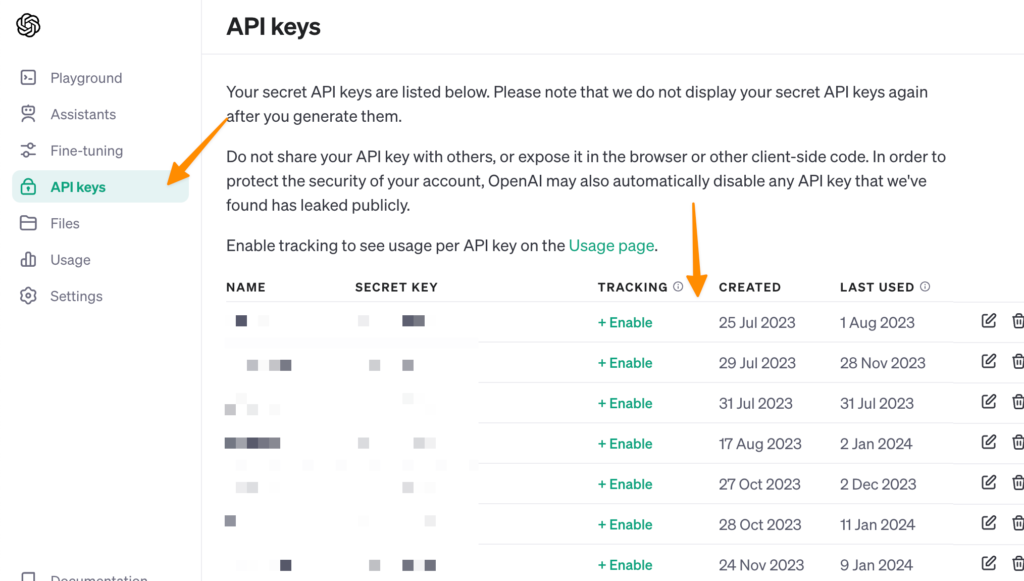Delete the key created 31 Jul 2023
1024x581 pixels.
pyautogui.click(x=1017, y=402)
